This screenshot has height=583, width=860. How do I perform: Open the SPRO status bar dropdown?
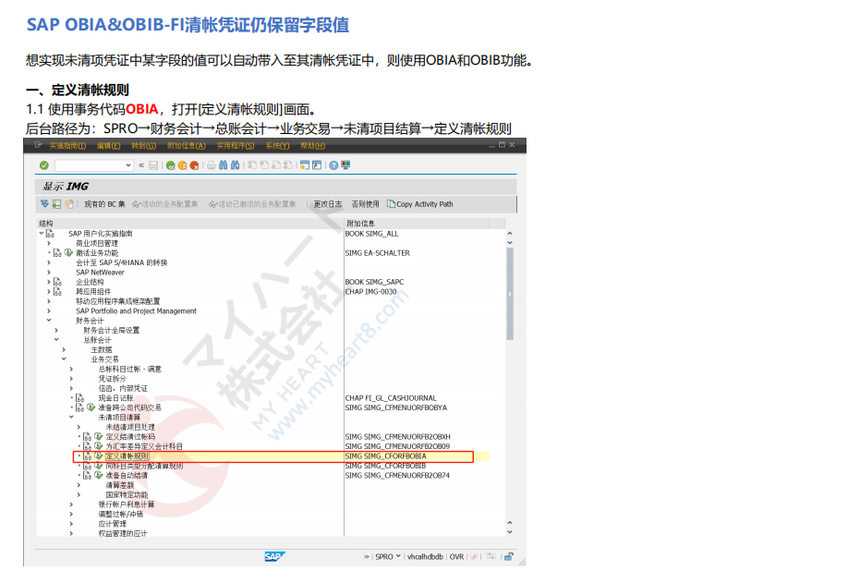pos(398,556)
